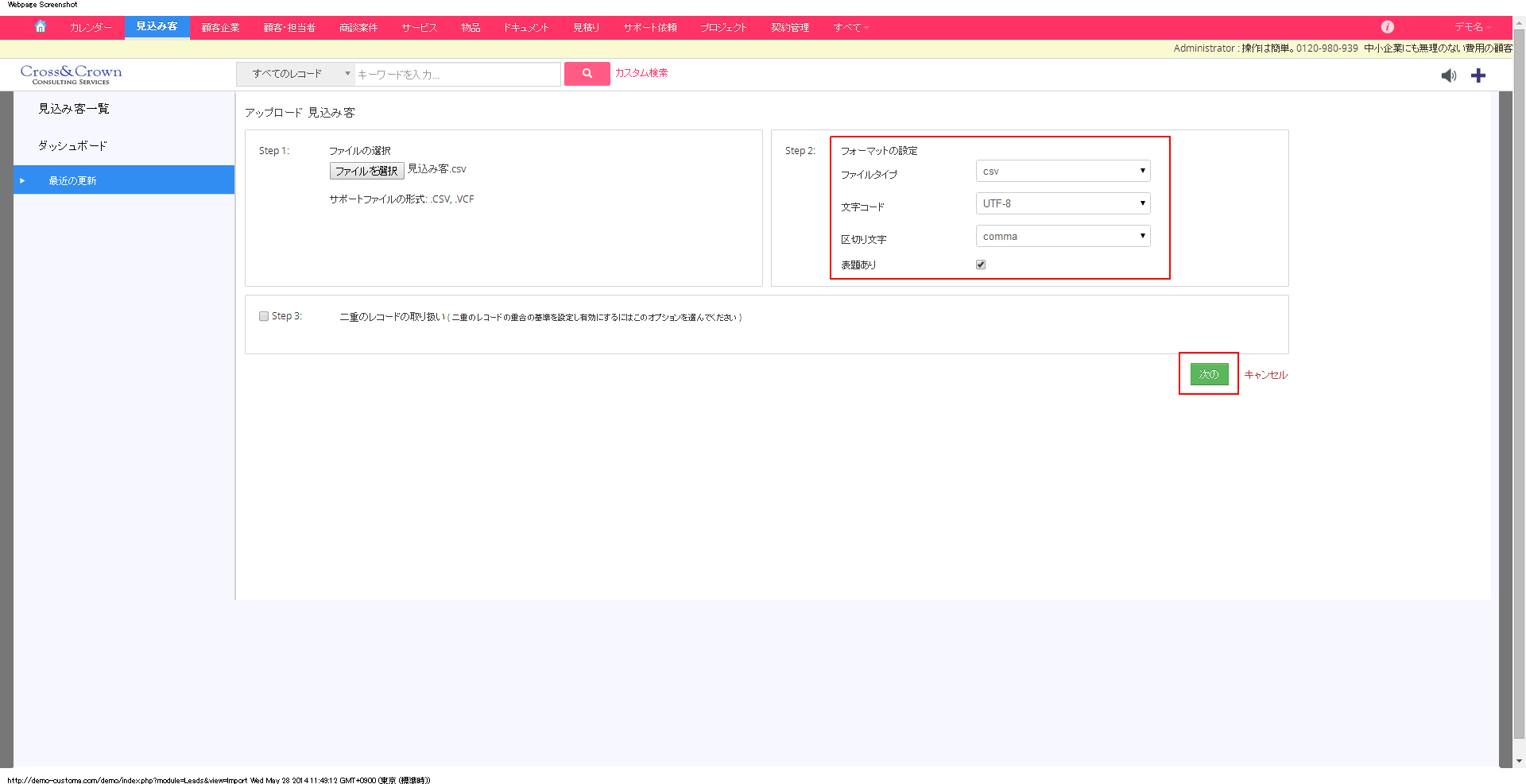This screenshot has height=784, width=1526.
Task: Enable the Step 3 duplicate handling checkbox
Action: pos(263,315)
